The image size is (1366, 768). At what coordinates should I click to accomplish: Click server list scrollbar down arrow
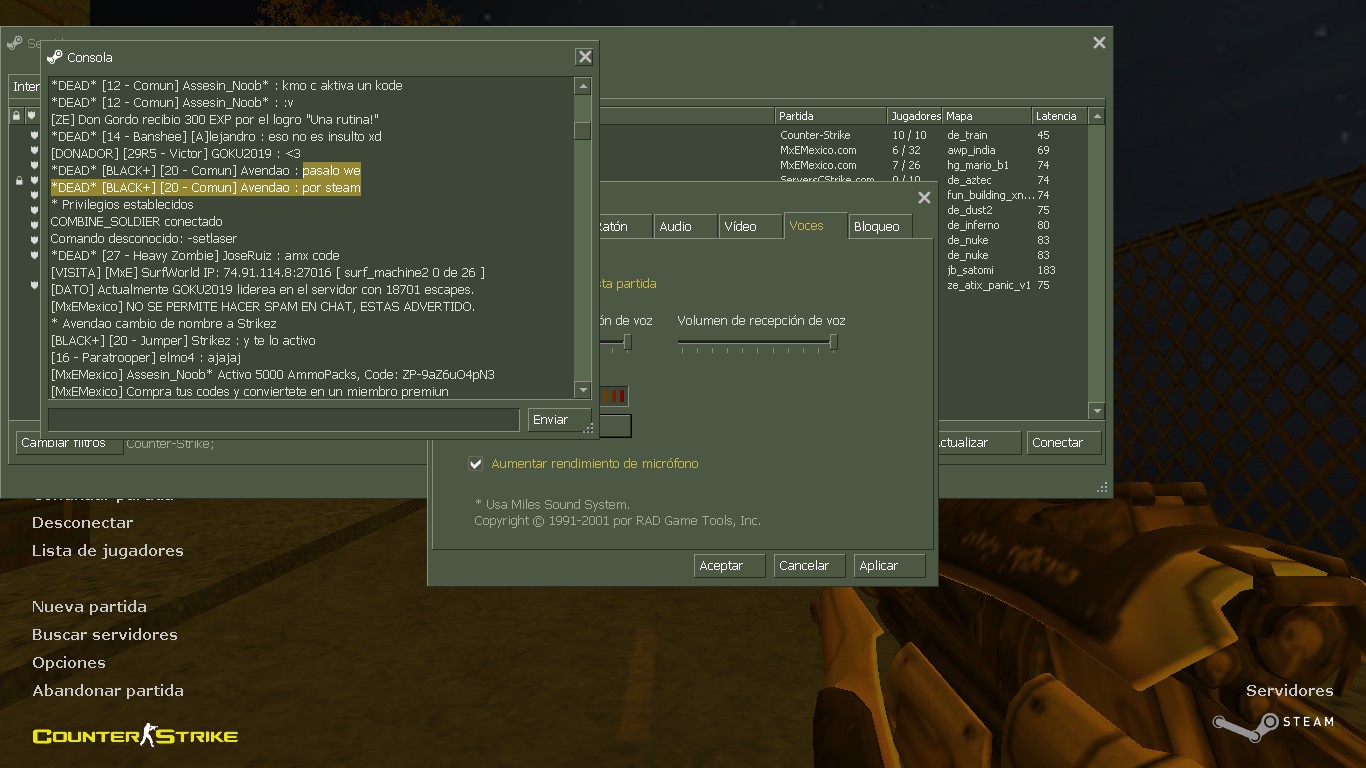pyautogui.click(x=1097, y=411)
